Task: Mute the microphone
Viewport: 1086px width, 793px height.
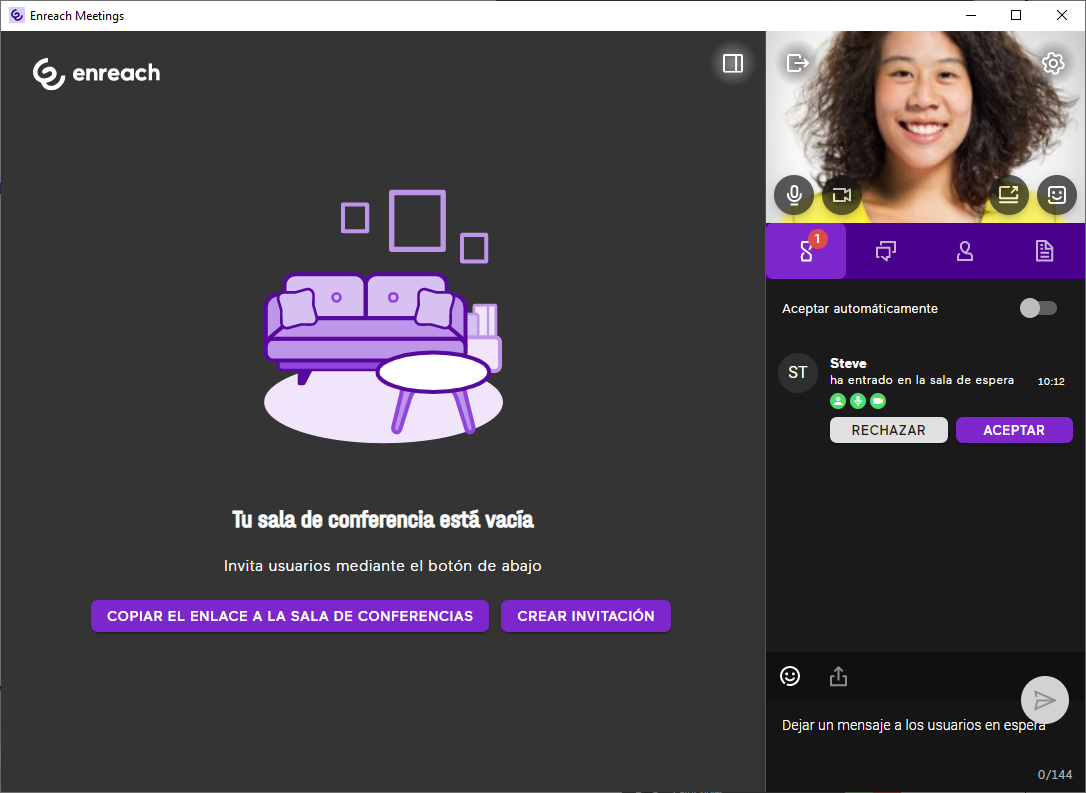Action: click(794, 195)
